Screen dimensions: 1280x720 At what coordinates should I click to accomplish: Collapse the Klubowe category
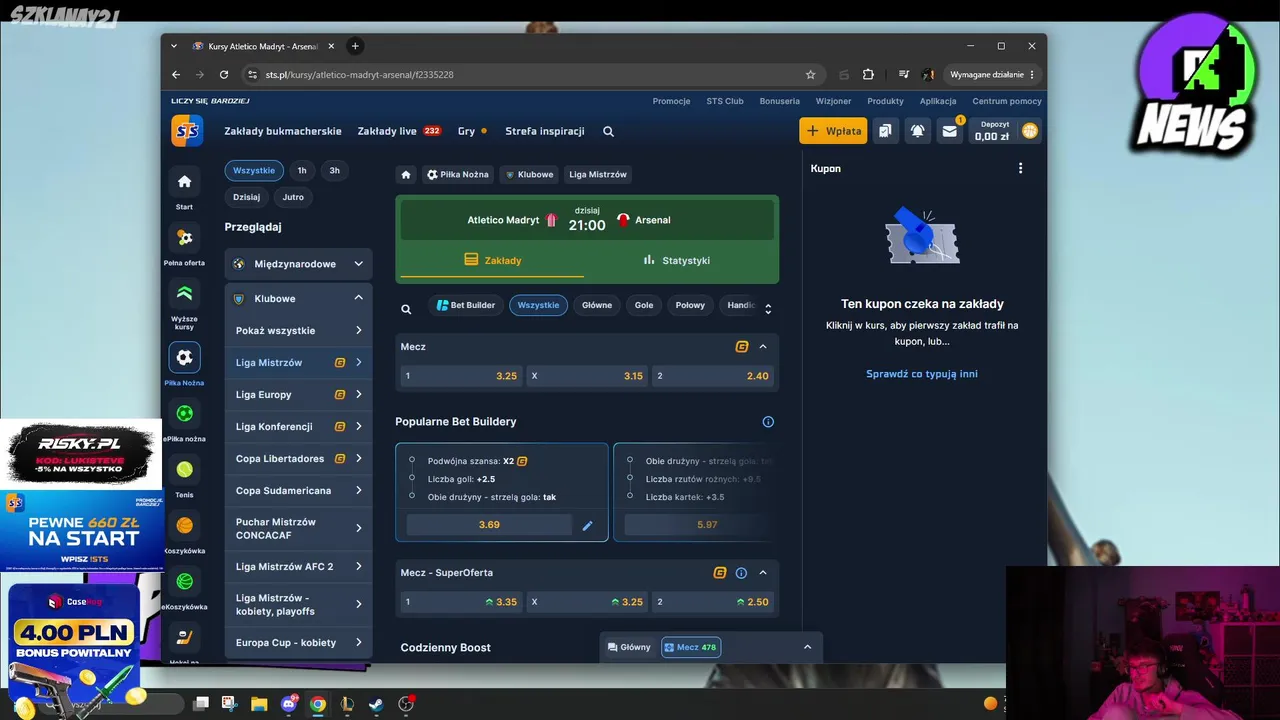pos(298,298)
